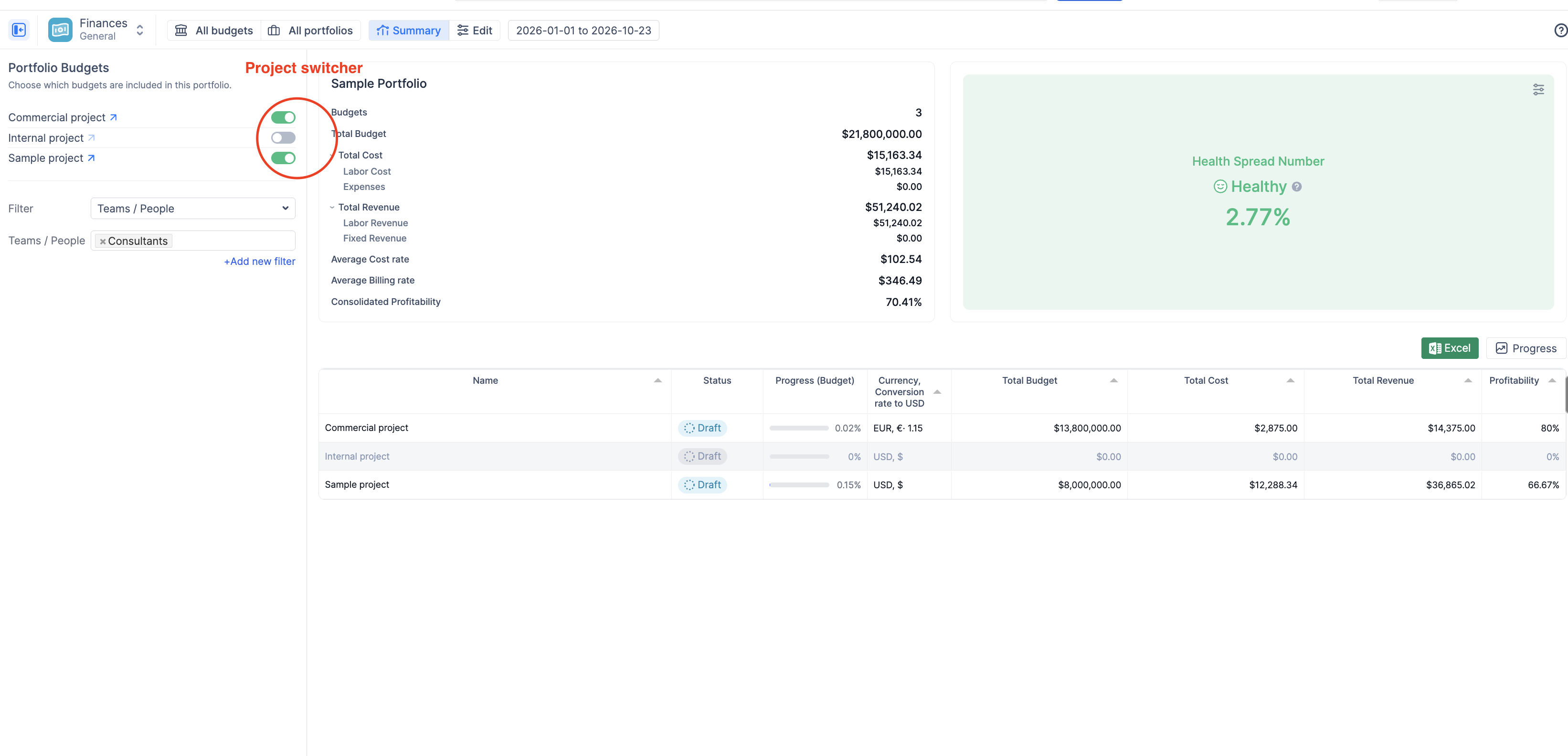The height and width of the screenshot is (756, 1568).
Task: Click the Sample project table row name
Action: tap(357, 485)
